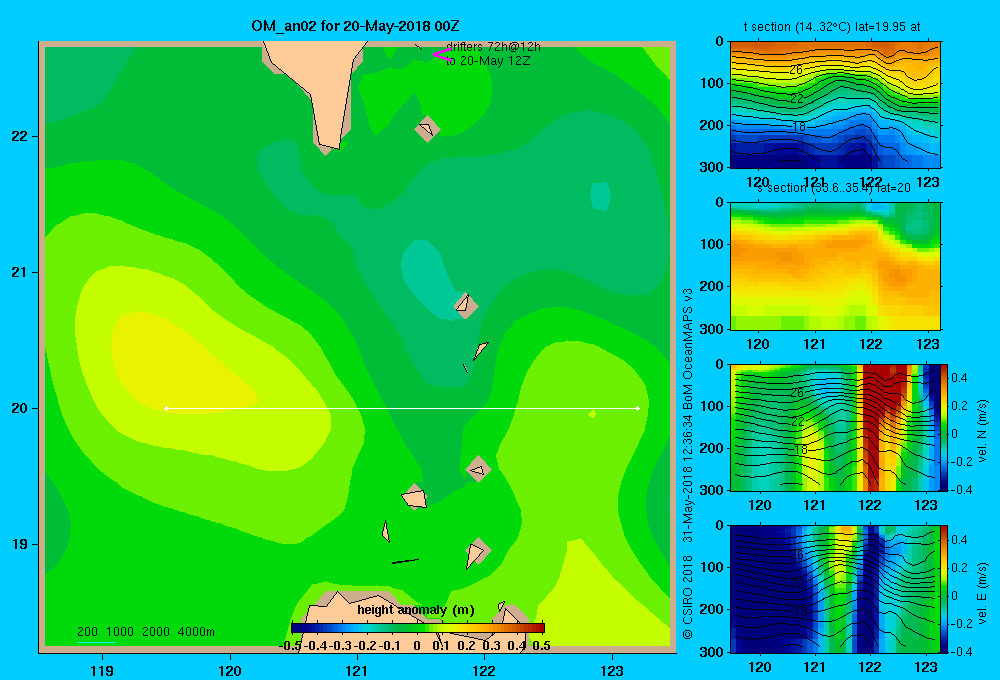Click longitude label 122 on the main map

(484, 670)
